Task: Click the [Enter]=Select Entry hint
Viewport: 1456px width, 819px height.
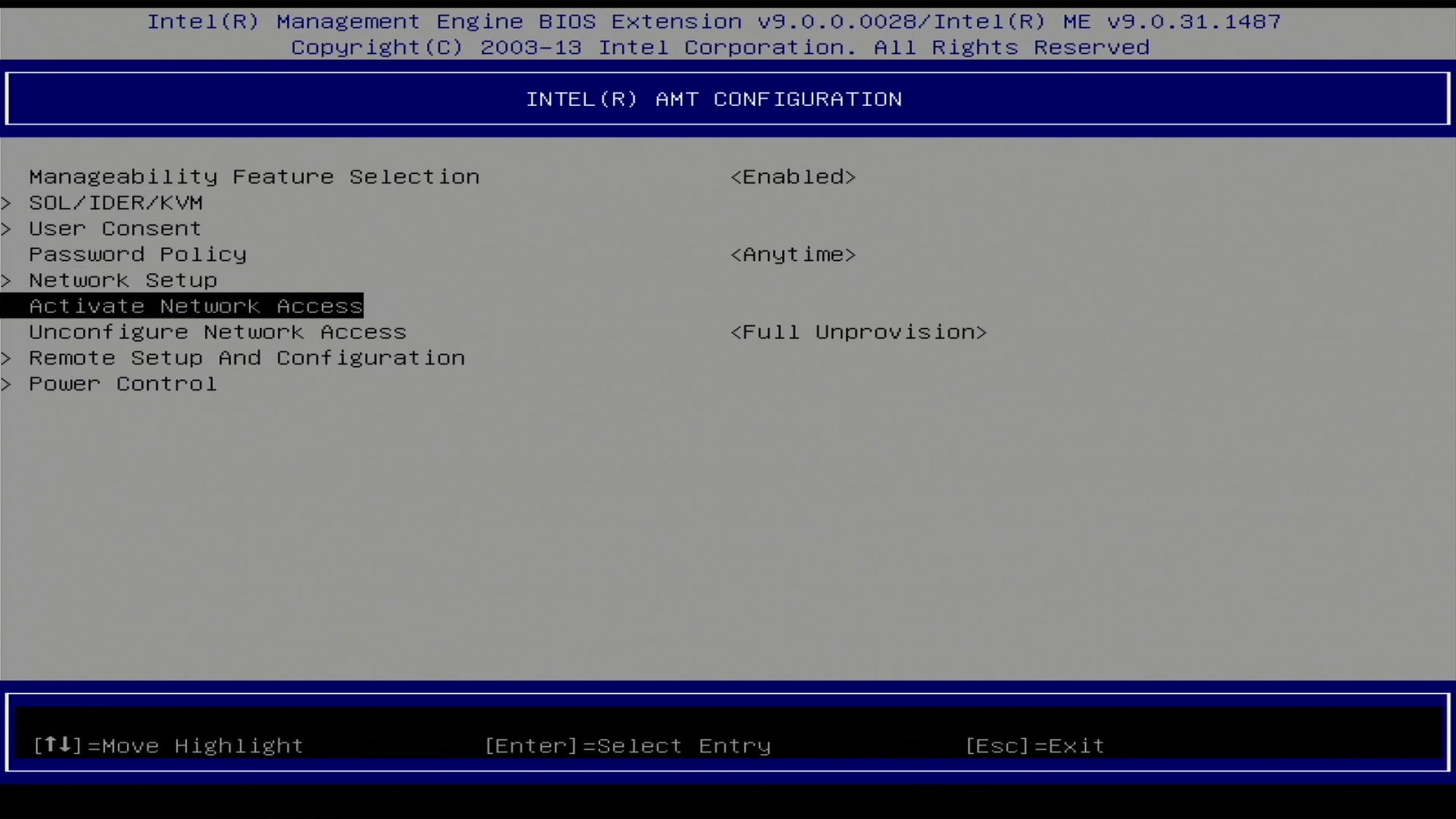Action: [x=628, y=746]
